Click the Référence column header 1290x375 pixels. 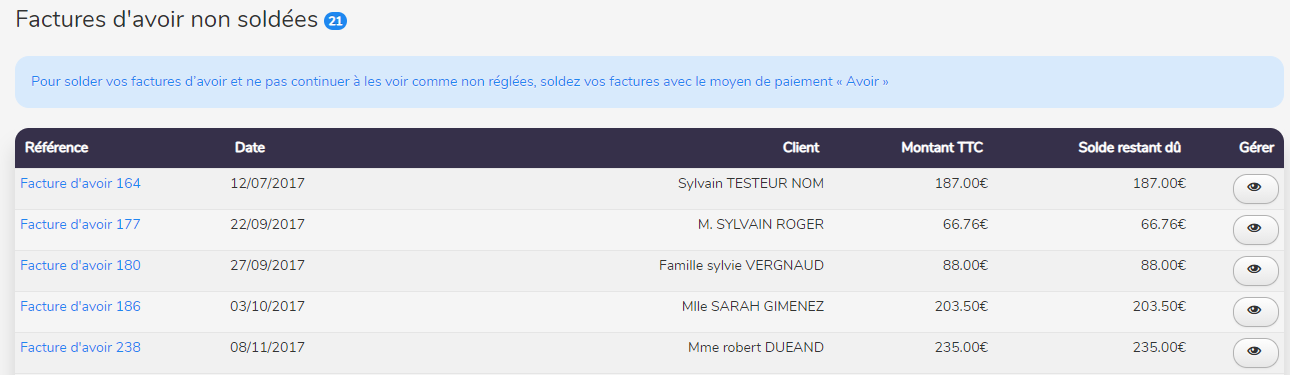pyautogui.click(x=56, y=147)
